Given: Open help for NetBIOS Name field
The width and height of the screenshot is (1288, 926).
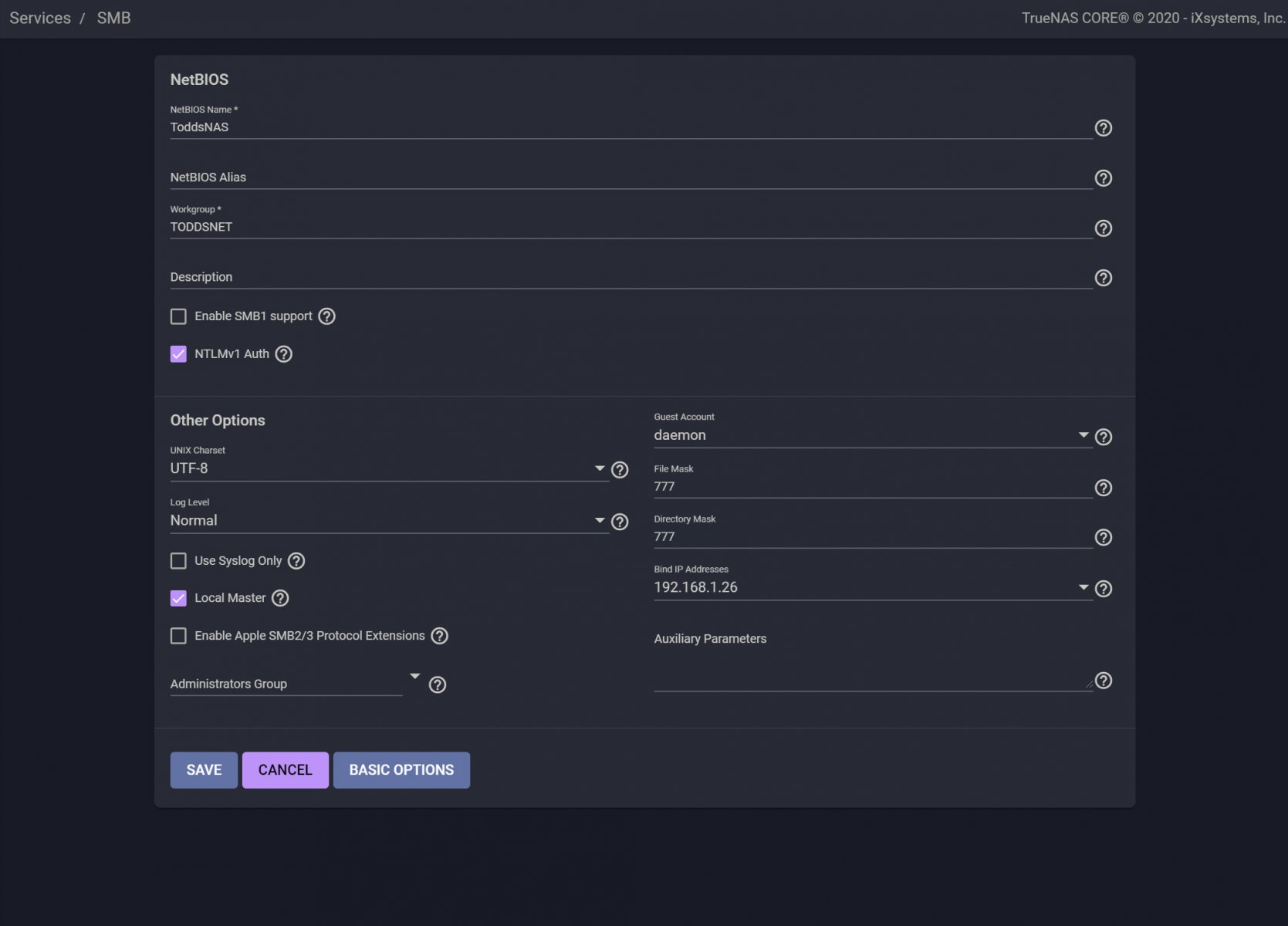Looking at the screenshot, I should click(1104, 128).
